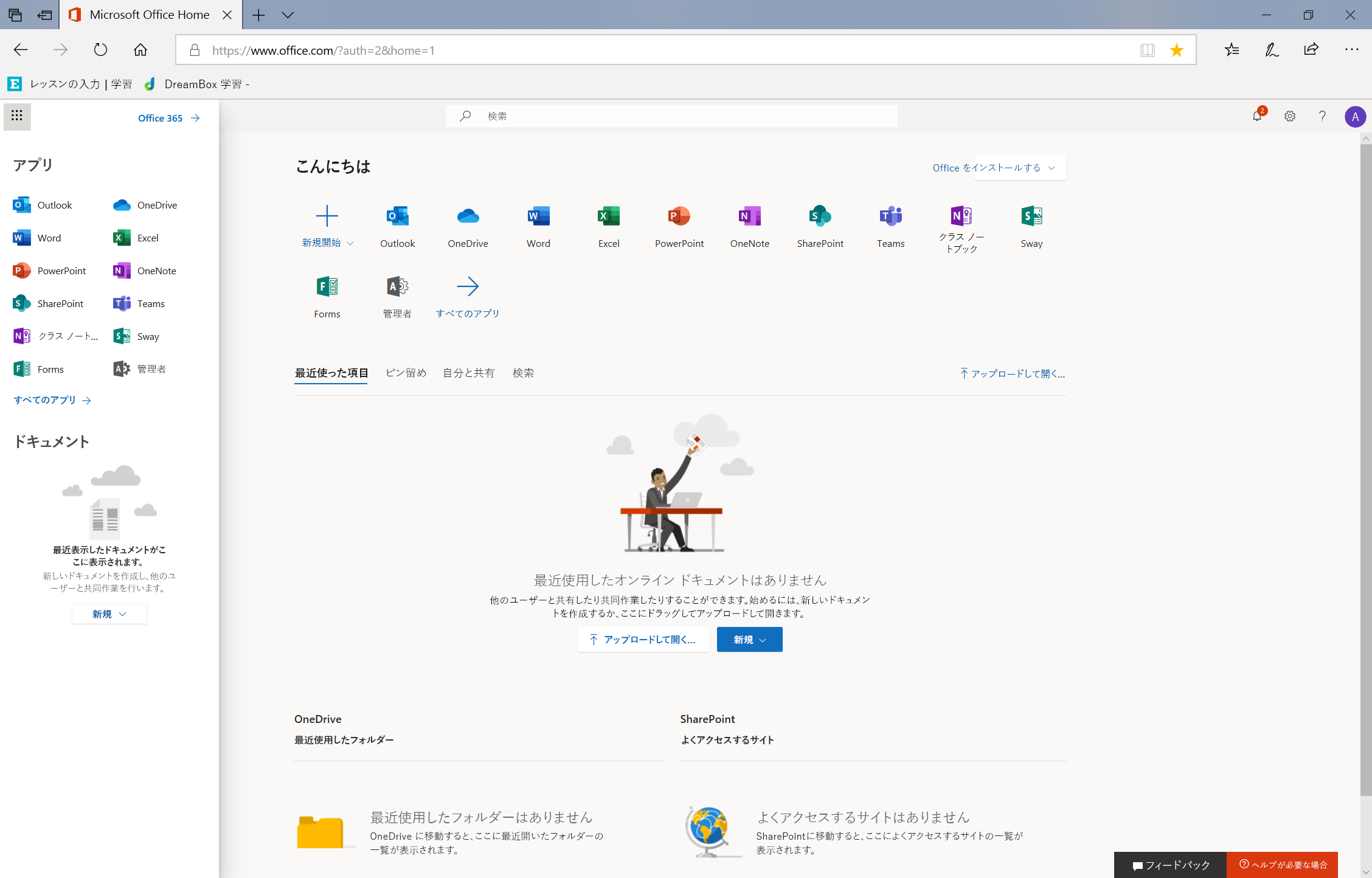Open PowerPoint from the main app row
Screen dimensions: 1372x878
(679, 226)
